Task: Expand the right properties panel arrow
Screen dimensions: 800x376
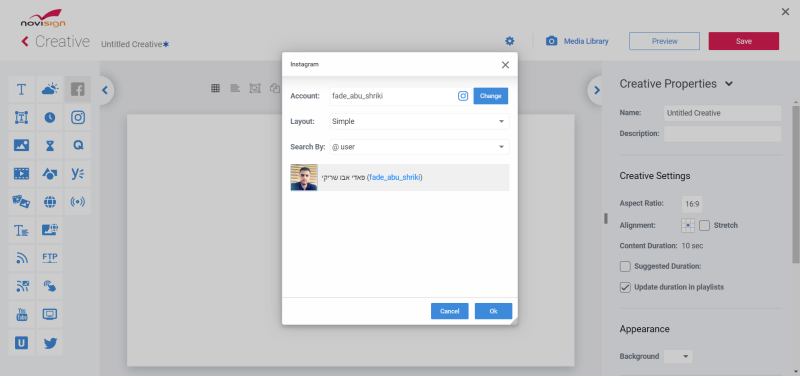Action: pyautogui.click(x=597, y=90)
